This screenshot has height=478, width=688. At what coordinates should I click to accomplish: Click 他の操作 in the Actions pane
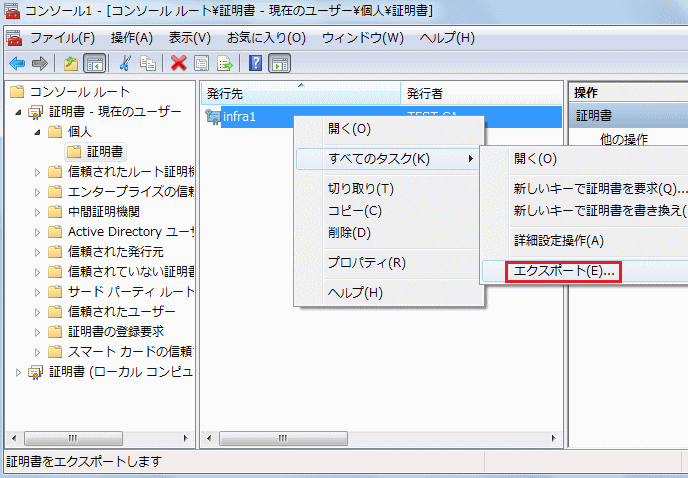(623, 138)
